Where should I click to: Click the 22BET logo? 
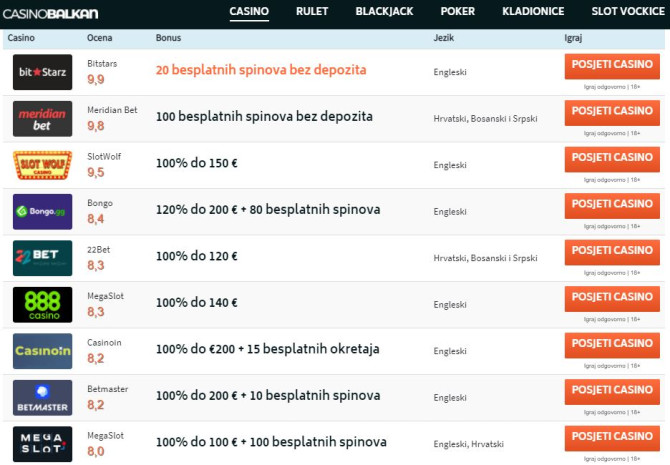tap(42, 258)
